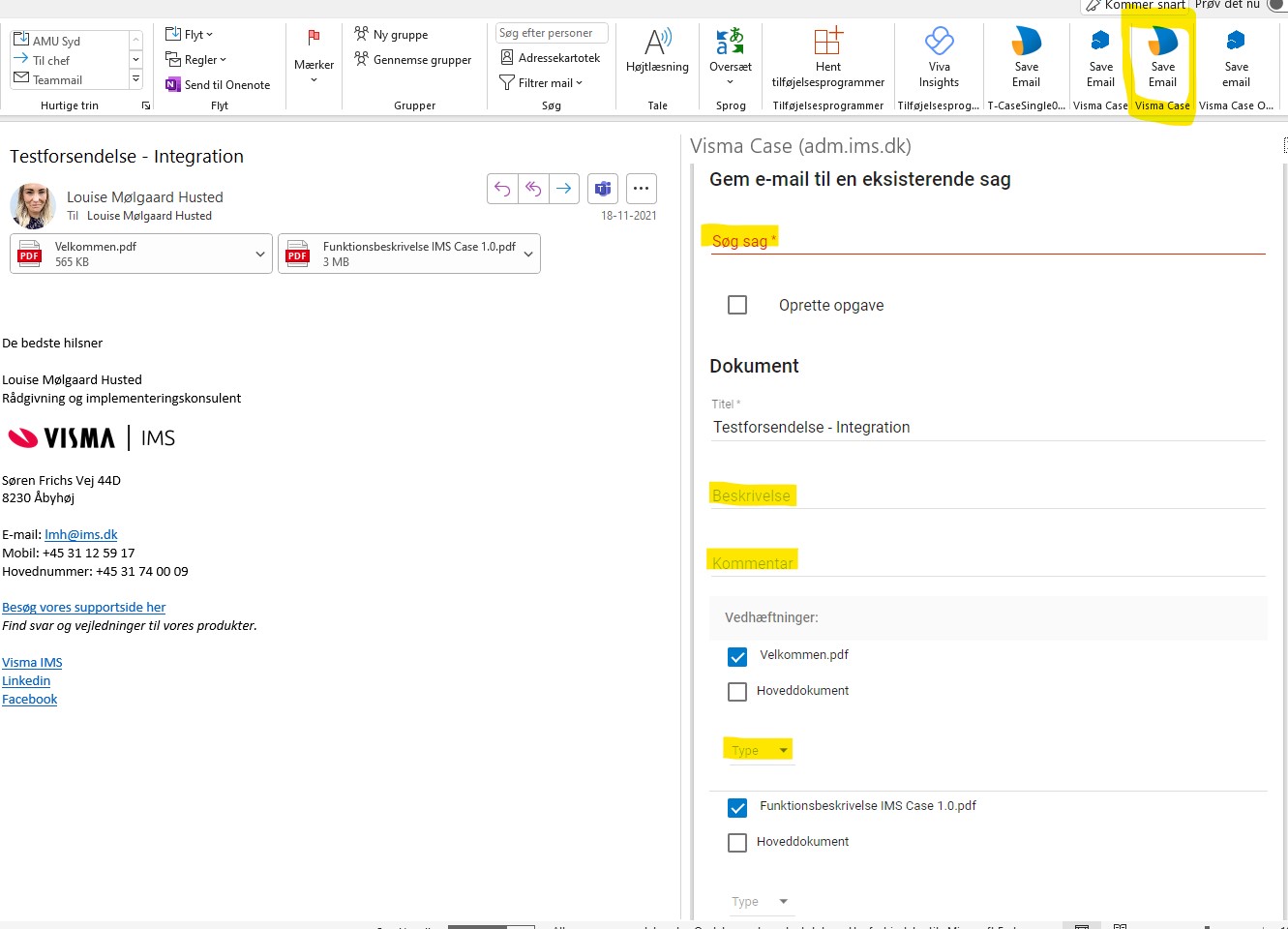1288x929 pixels.
Task: Toggle the Oprette opgave checkbox
Action: 737,305
